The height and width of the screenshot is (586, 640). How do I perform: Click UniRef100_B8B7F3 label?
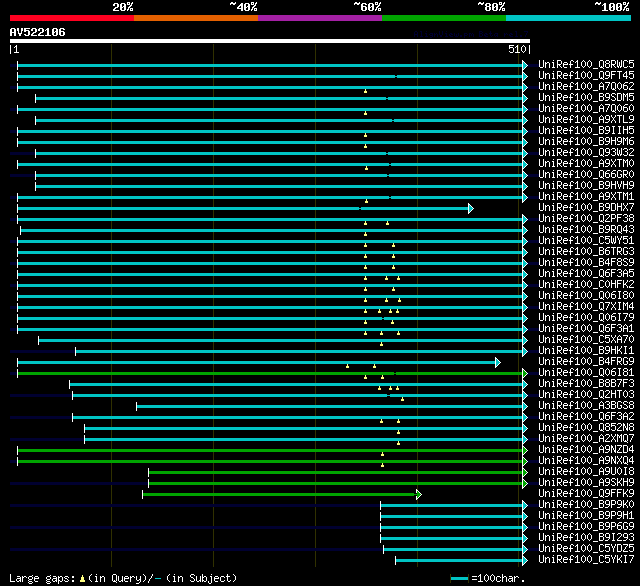586,384
